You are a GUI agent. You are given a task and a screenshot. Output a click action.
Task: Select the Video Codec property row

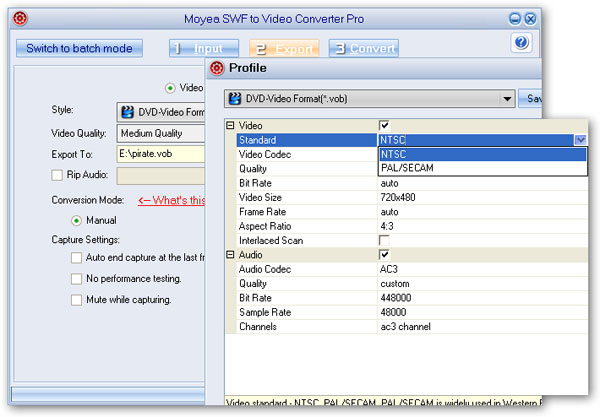[307, 154]
